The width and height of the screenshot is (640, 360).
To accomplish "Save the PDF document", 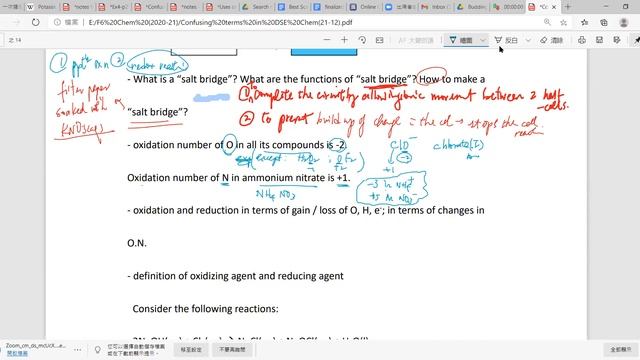I will [x=599, y=40].
